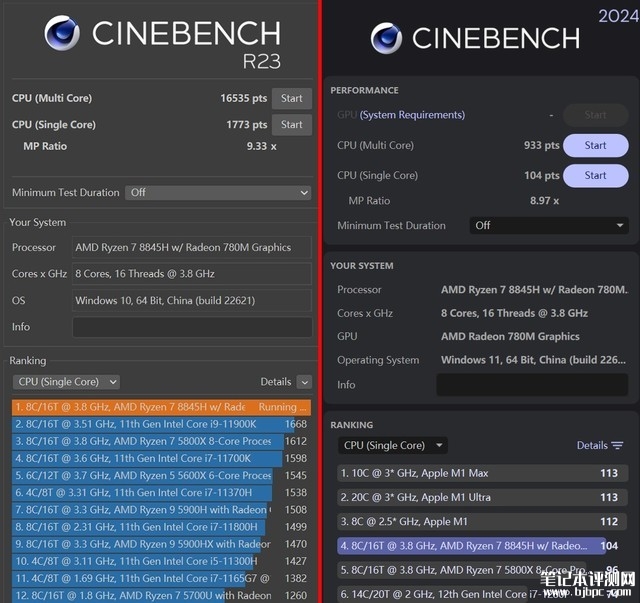This screenshot has width=640, height=603.
Task: Click the R23 Info input field
Action: 192,327
